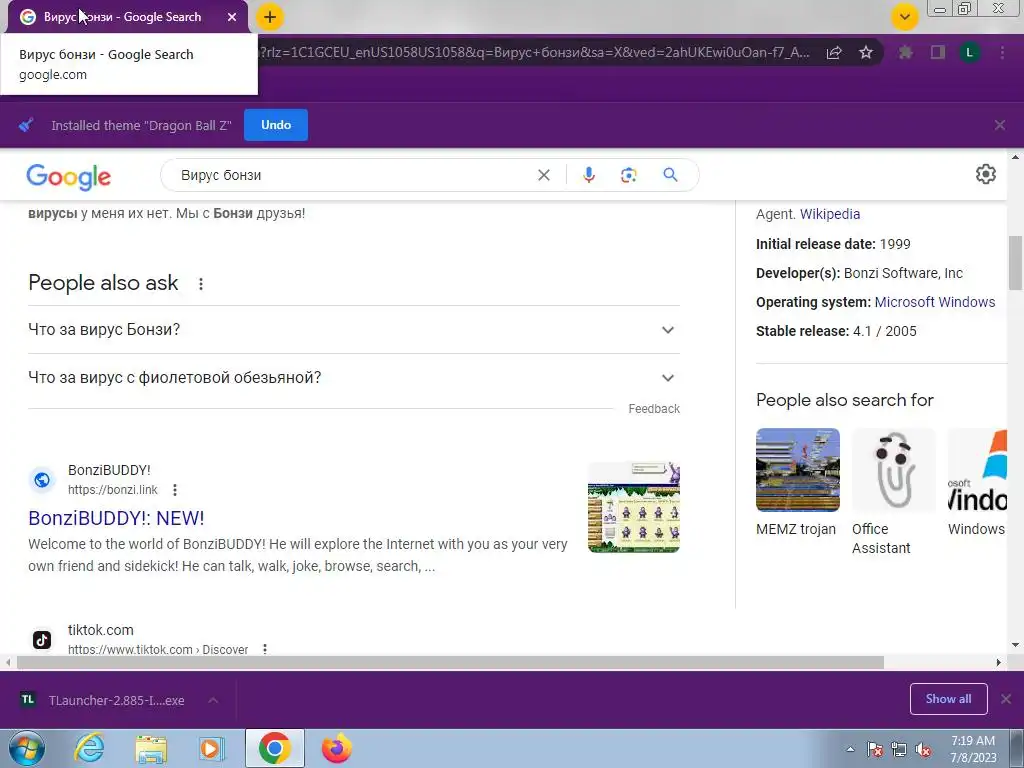1024x768 pixels.
Task: Expand the TLauncher download options chevron
Action: (213, 700)
